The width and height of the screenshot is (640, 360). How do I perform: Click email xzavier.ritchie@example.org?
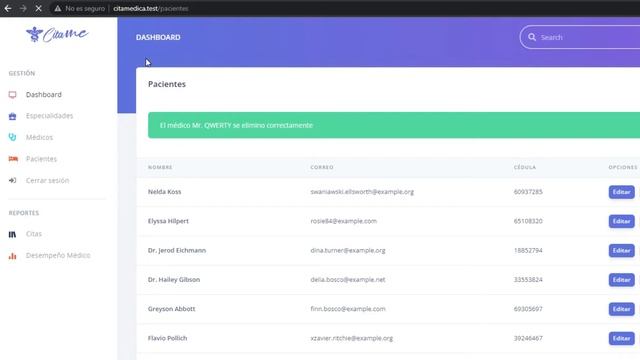coord(351,338)
